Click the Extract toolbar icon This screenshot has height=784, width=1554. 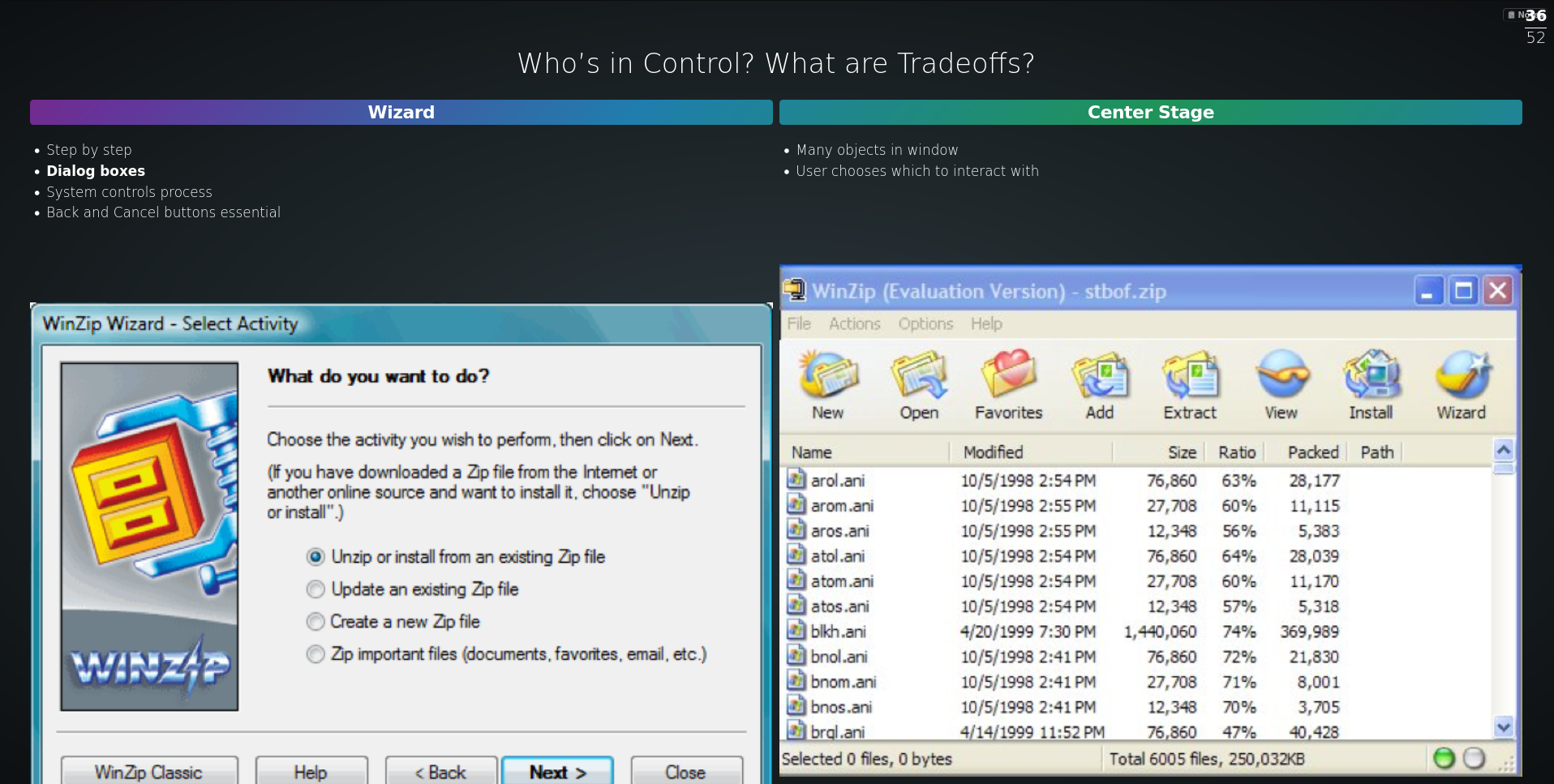tap(1190, 385)
